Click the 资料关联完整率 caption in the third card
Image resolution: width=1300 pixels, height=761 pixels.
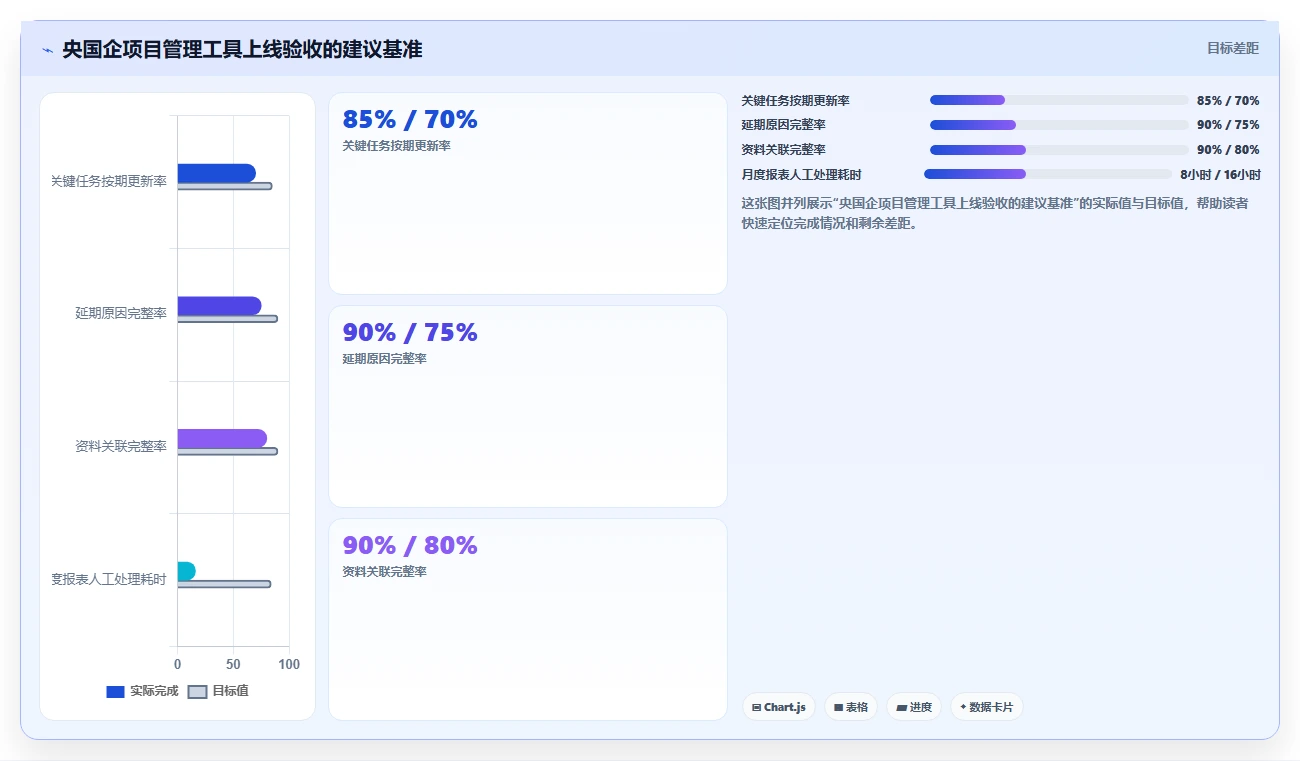(x=385, y=572)
